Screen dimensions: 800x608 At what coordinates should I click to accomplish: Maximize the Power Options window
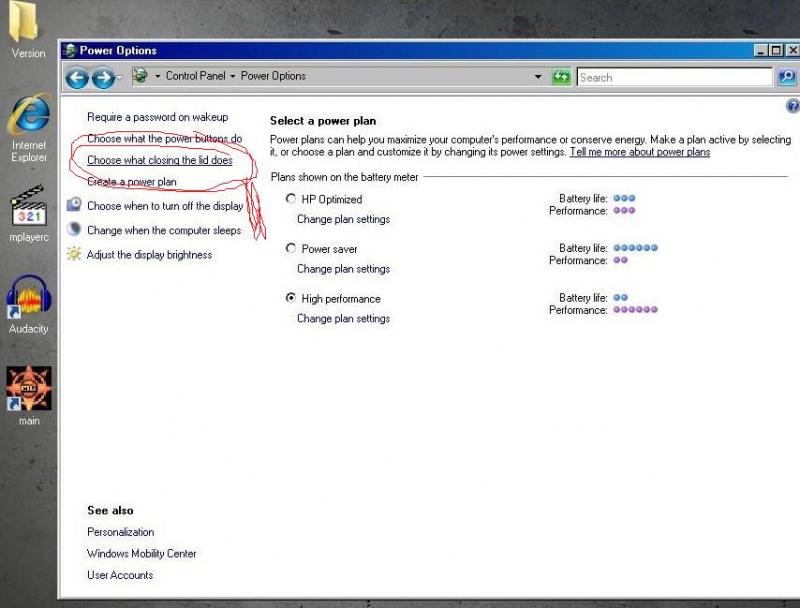[776, 50]
